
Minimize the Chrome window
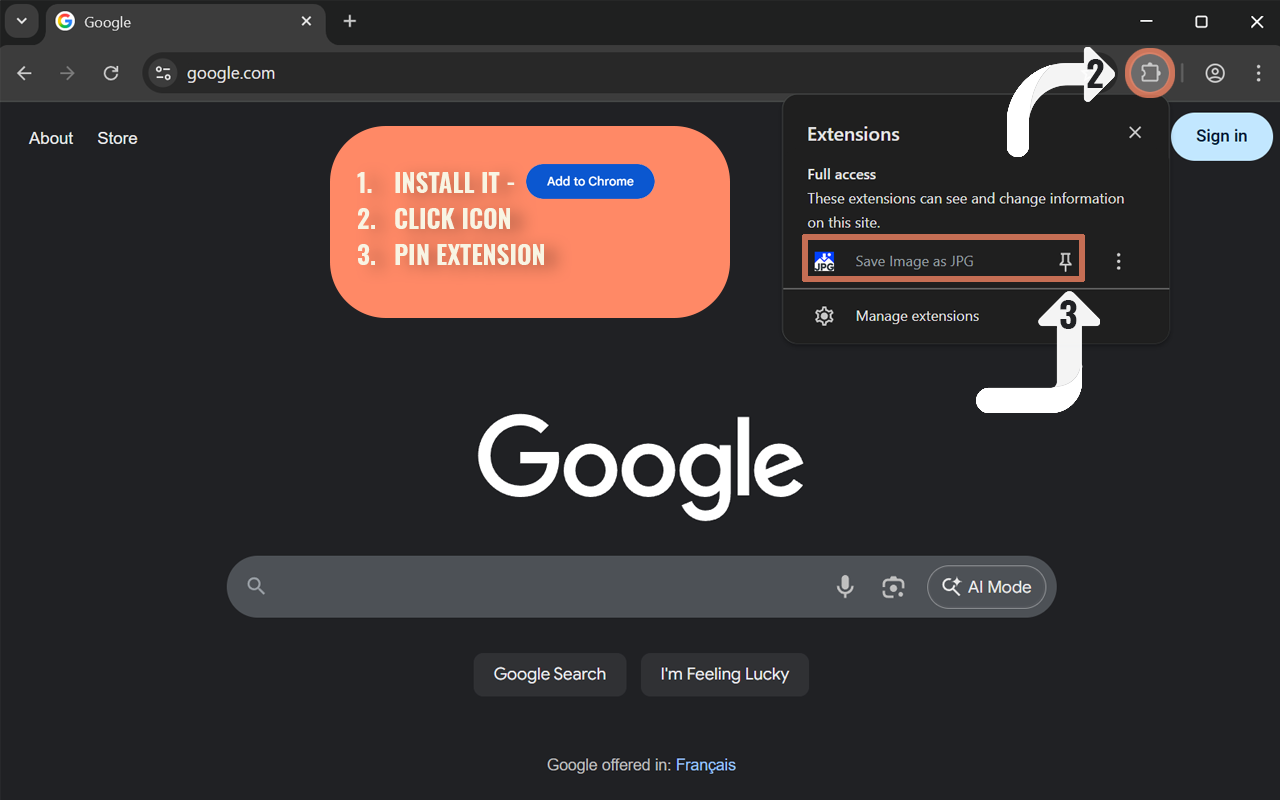pyautogui.click(x=1145, y=21)
